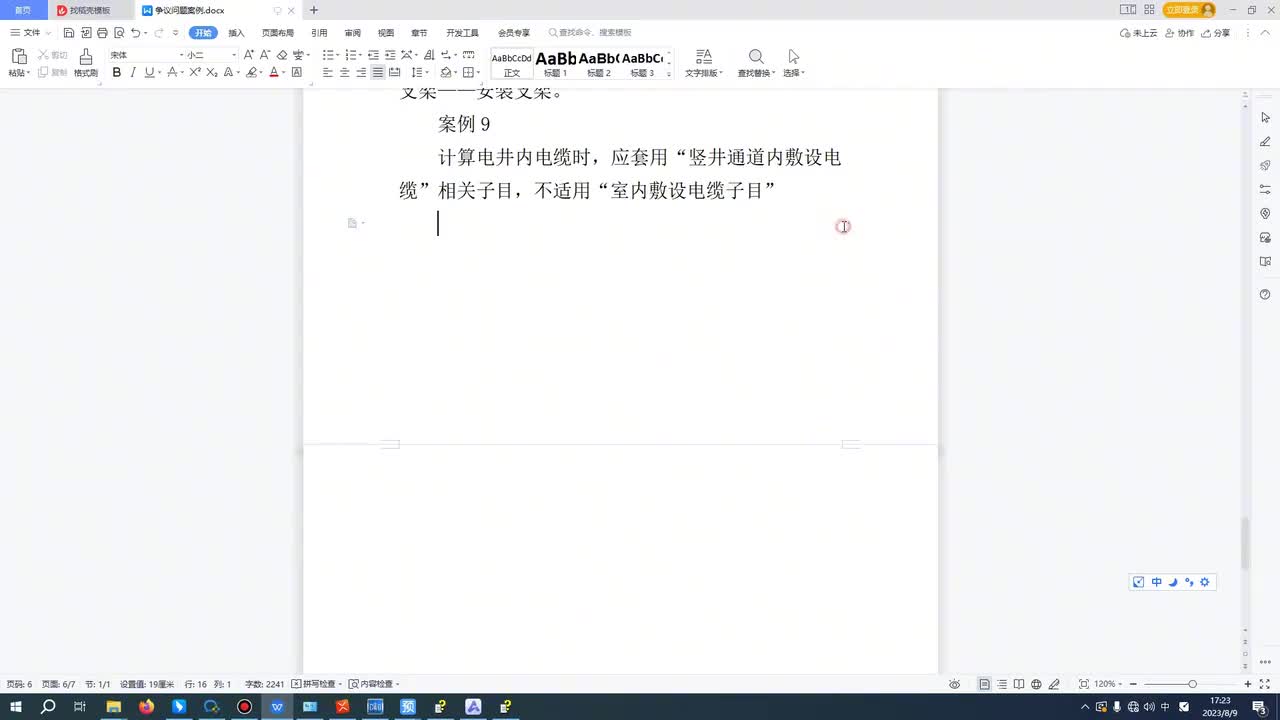Apply the 正文 style
Viewport: 1280px width, 720px height.
coord(512,64)
